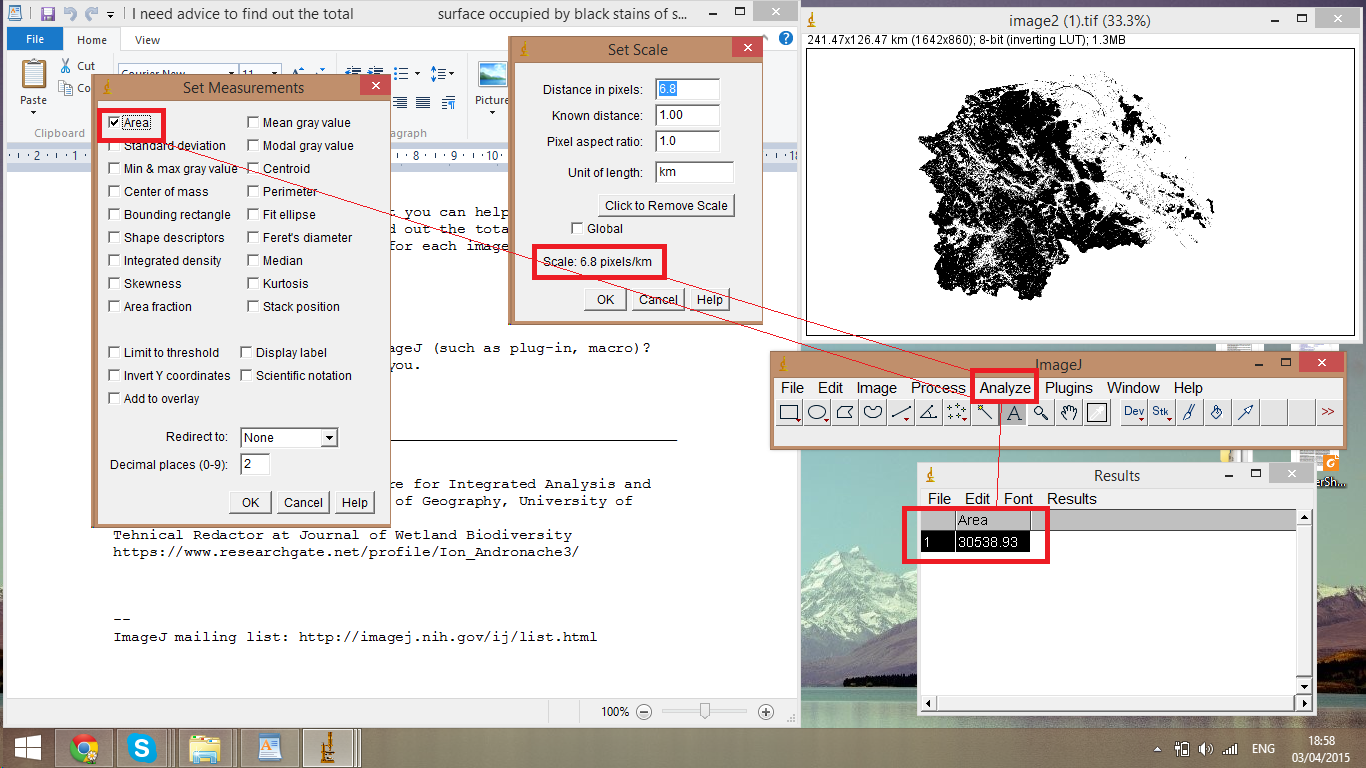Select the Rectangle selection tool in ImageJ
Screen dimensions: 1366x768
pyautogui.click(x=789, y=412)
